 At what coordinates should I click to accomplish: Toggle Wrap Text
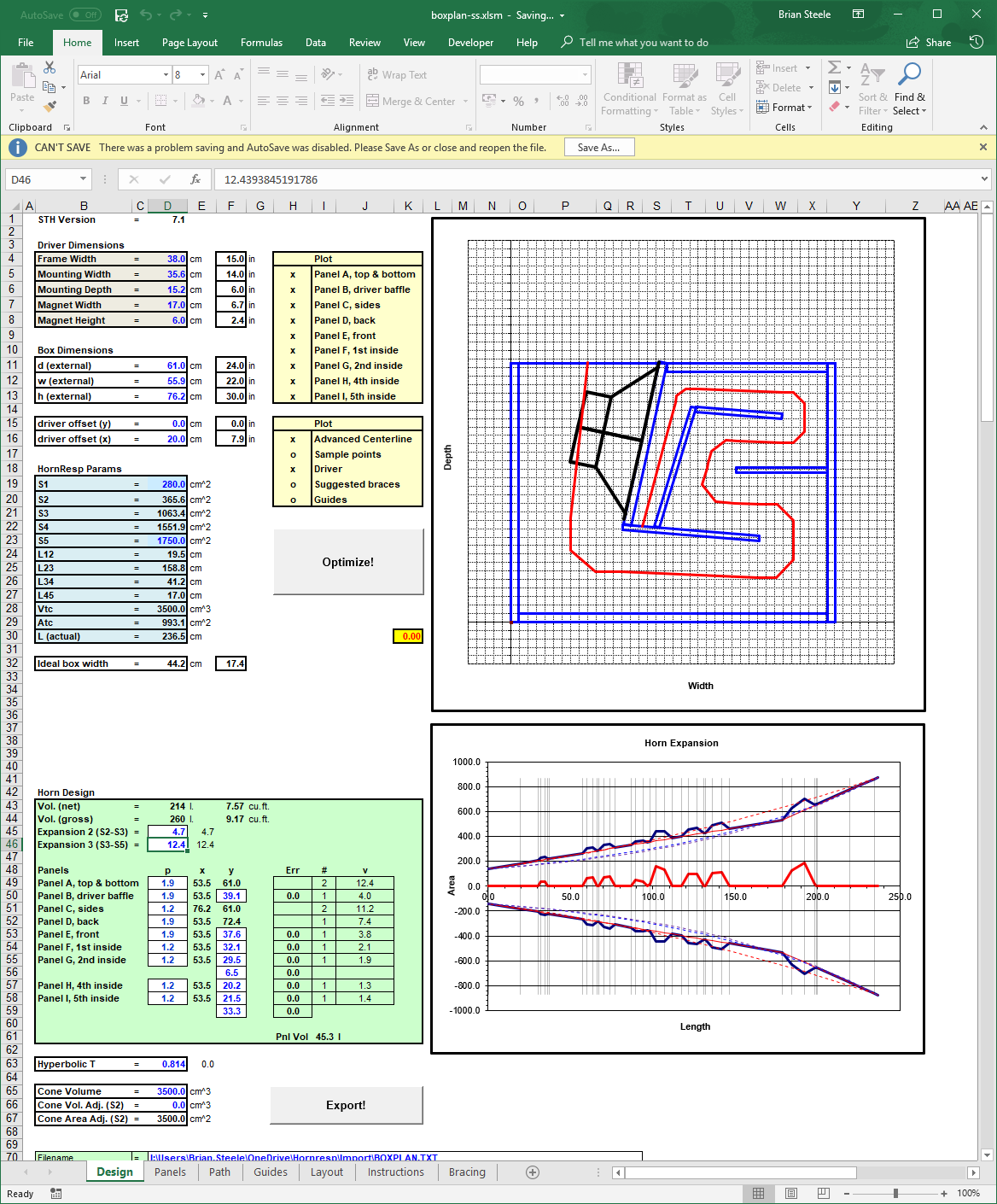397,75
